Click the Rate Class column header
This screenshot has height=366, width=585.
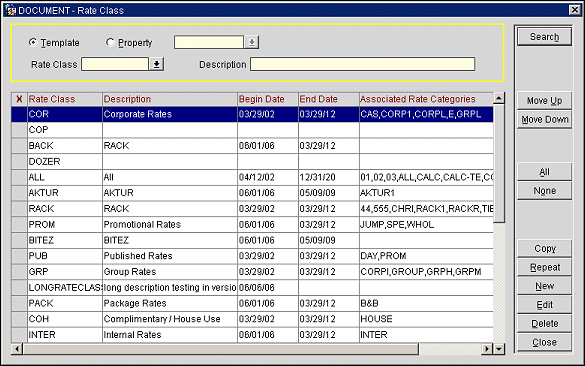[65, 99]
